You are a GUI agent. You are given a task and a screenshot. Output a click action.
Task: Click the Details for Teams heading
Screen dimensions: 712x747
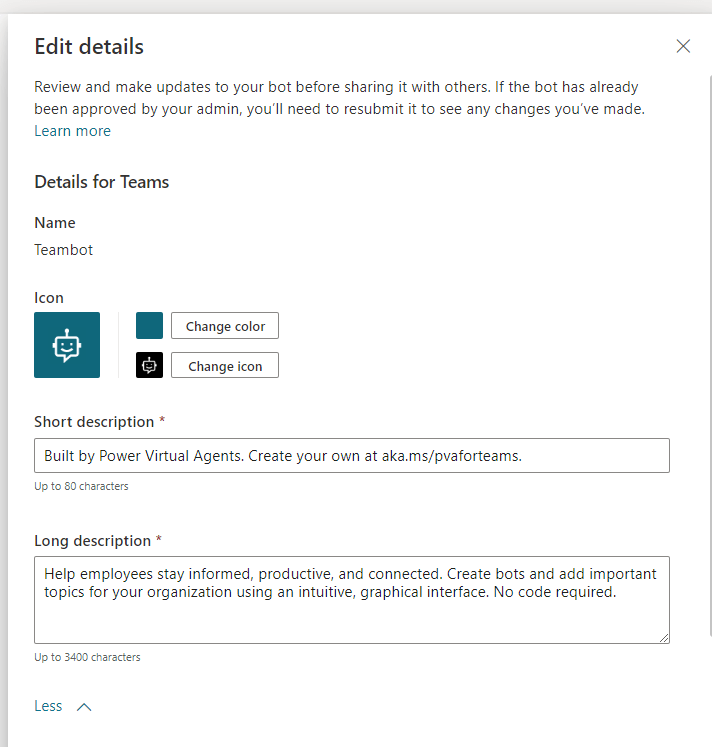[101, 182]
